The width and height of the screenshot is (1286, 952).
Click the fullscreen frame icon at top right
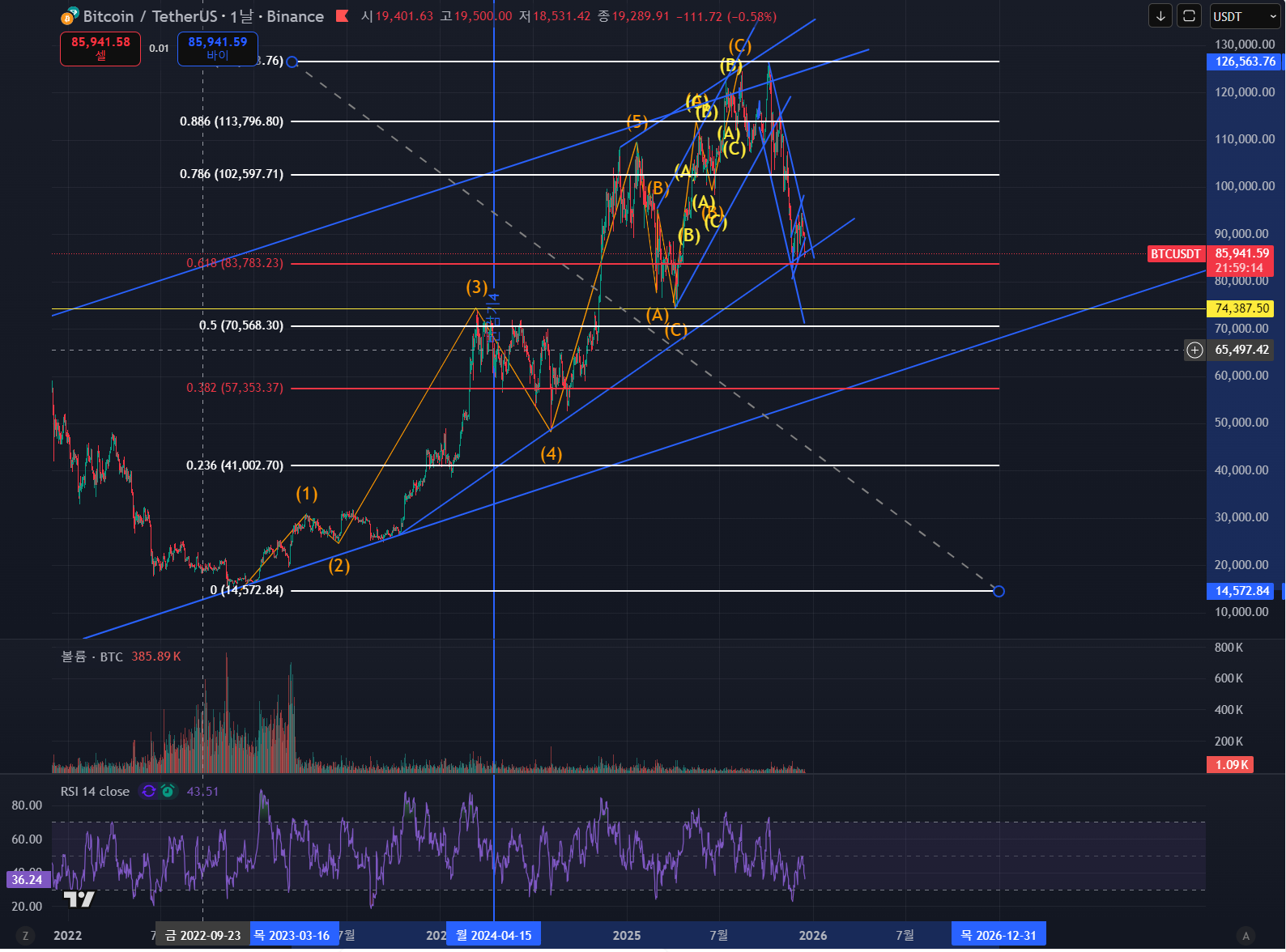click(1189, 16)
